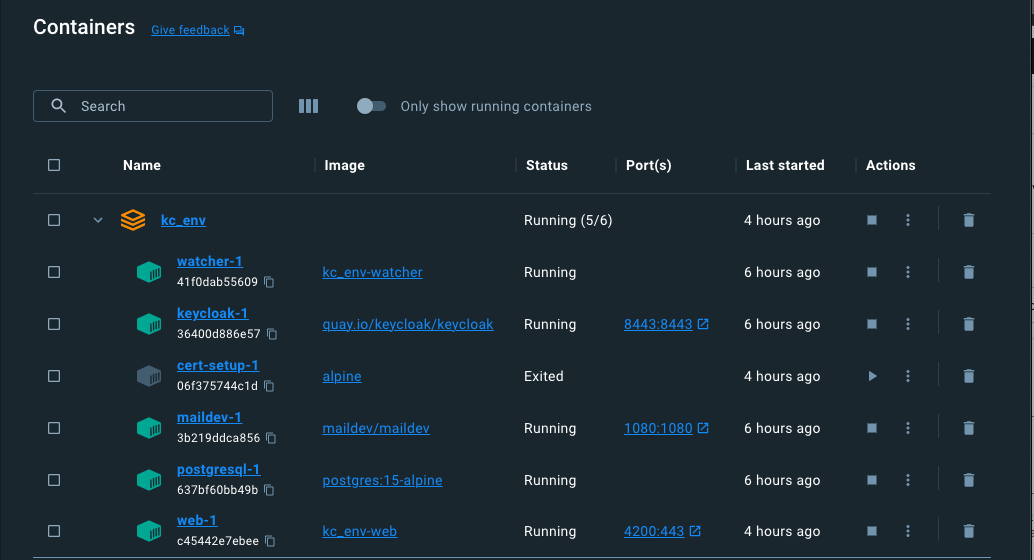Open the kc_env-web image link
Viewport: 1034px width, 560px height.
click(x=359, y=532)
